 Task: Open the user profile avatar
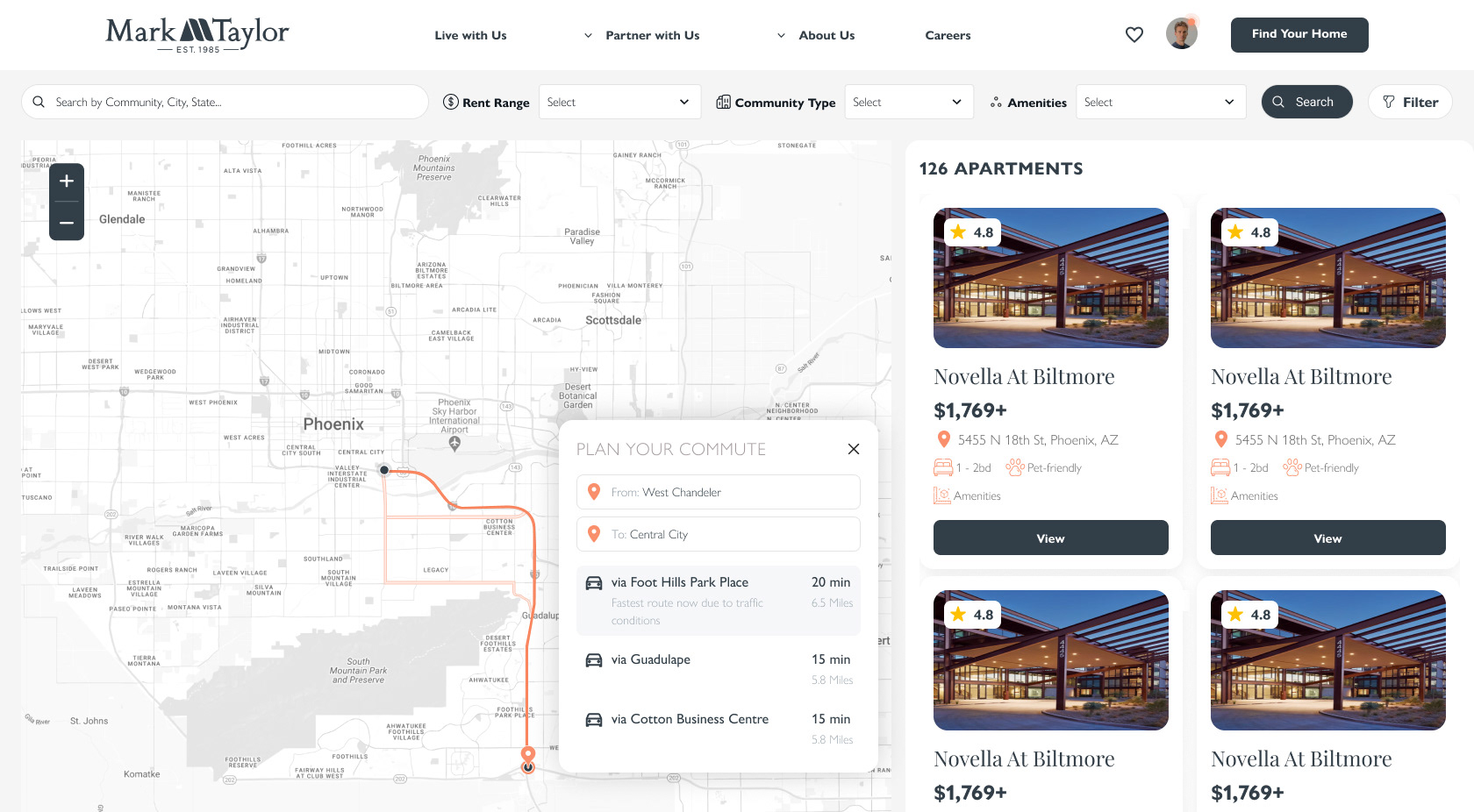[x=1182, y=33]
